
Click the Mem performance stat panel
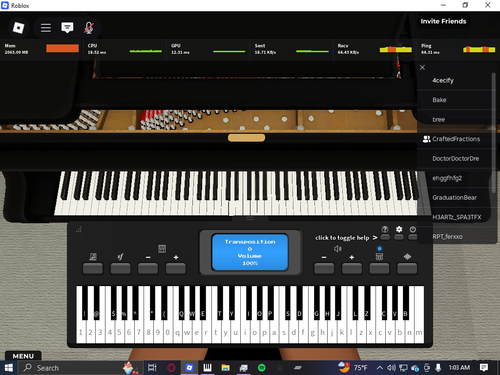pos(41,49)
